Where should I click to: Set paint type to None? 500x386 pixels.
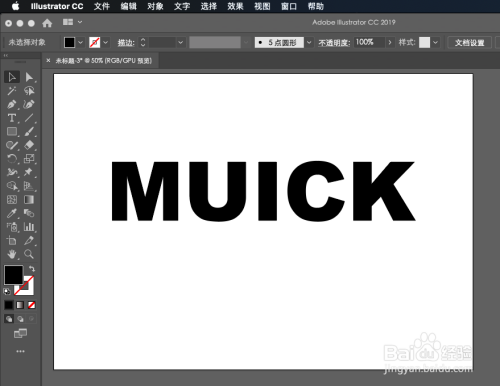[32, 305]
